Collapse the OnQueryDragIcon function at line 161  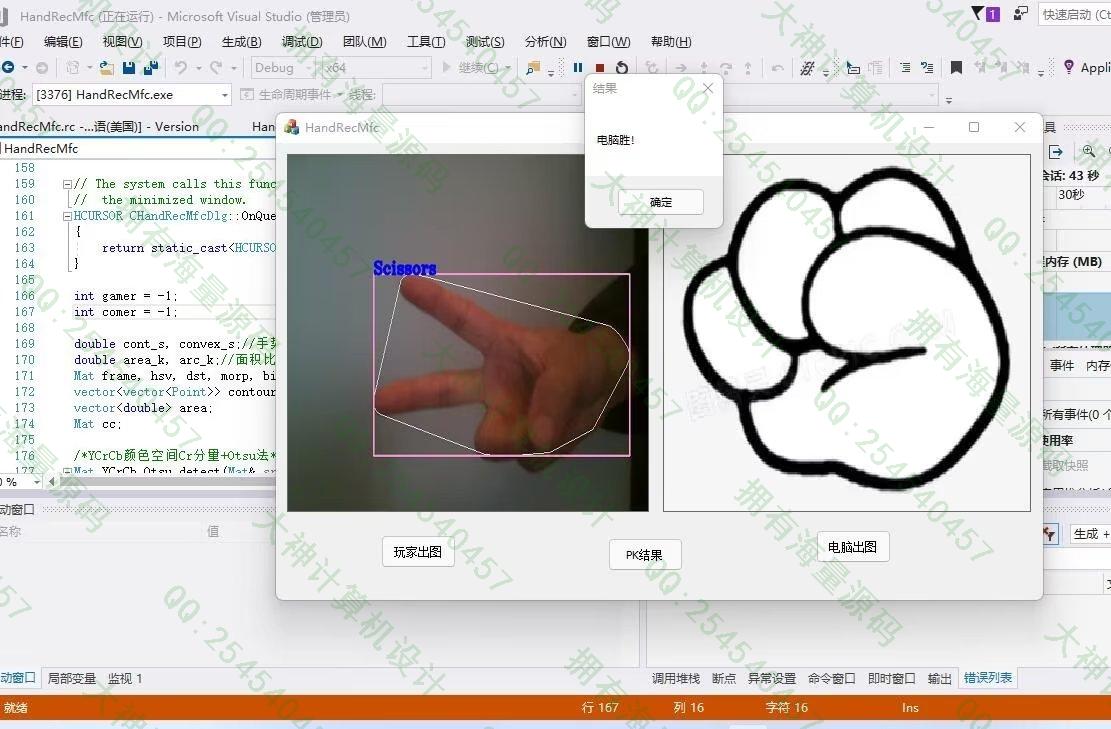point(67,216)
